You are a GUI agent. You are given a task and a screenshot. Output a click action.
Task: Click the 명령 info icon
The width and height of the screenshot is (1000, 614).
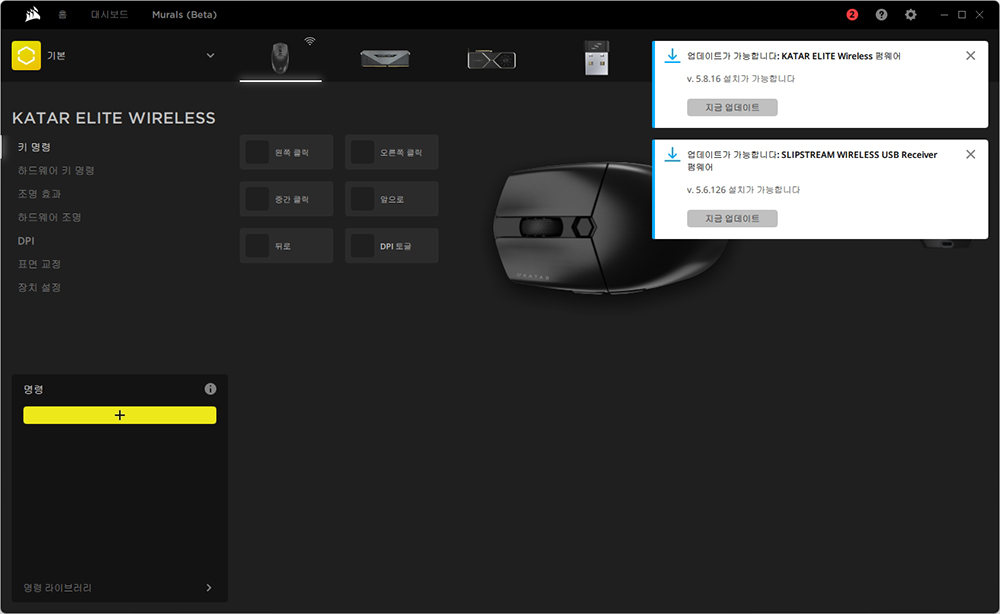point(210,389)
